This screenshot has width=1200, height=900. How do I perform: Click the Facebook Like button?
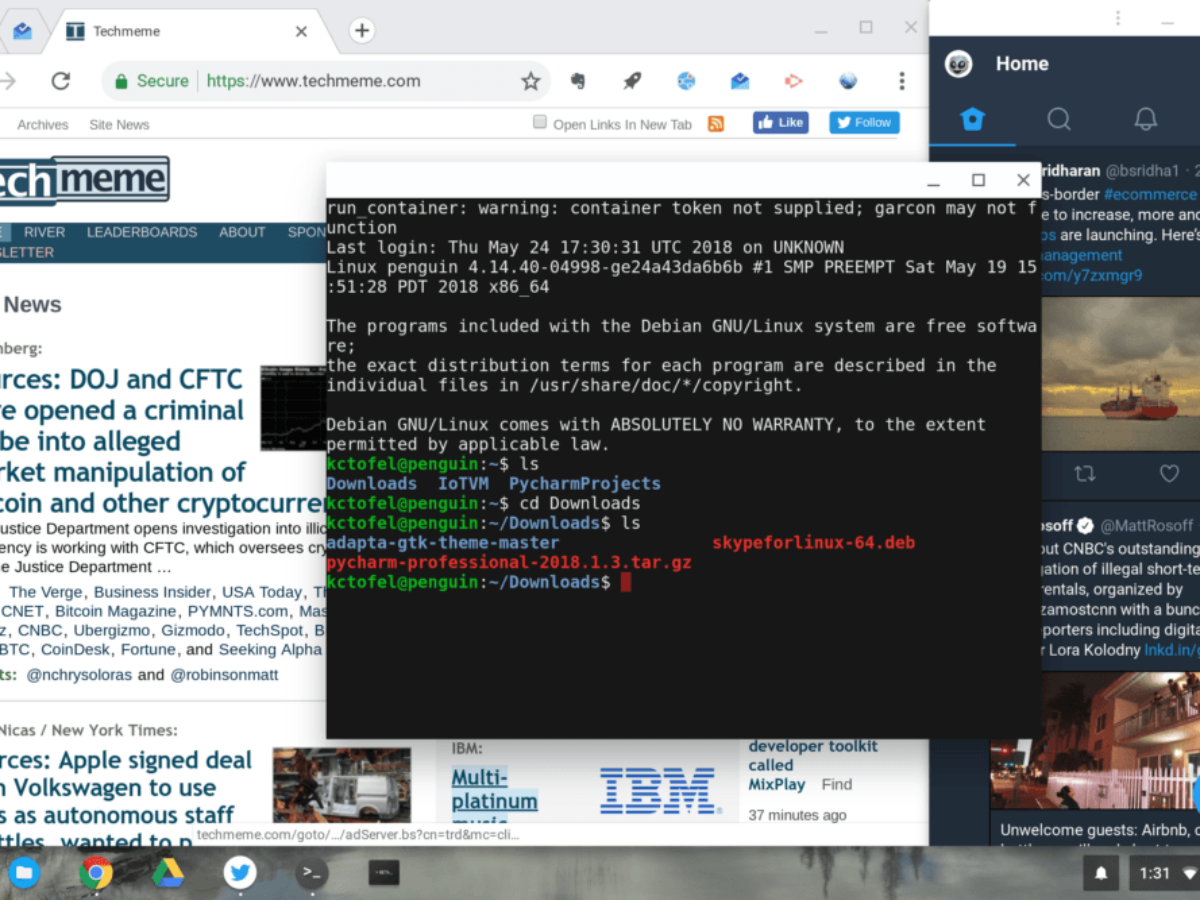[x=781, y=122]
